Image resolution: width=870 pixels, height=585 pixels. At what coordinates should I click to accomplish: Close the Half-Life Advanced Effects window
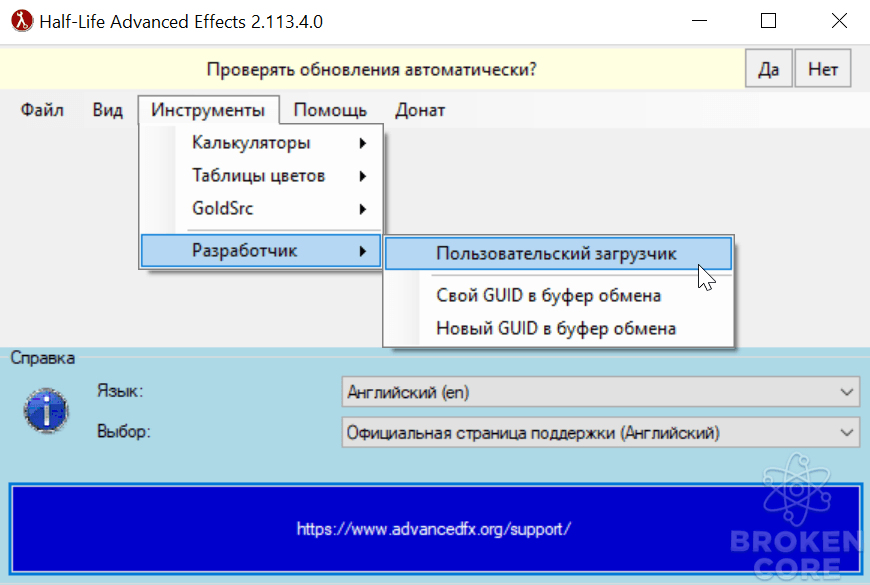[839, 21]
